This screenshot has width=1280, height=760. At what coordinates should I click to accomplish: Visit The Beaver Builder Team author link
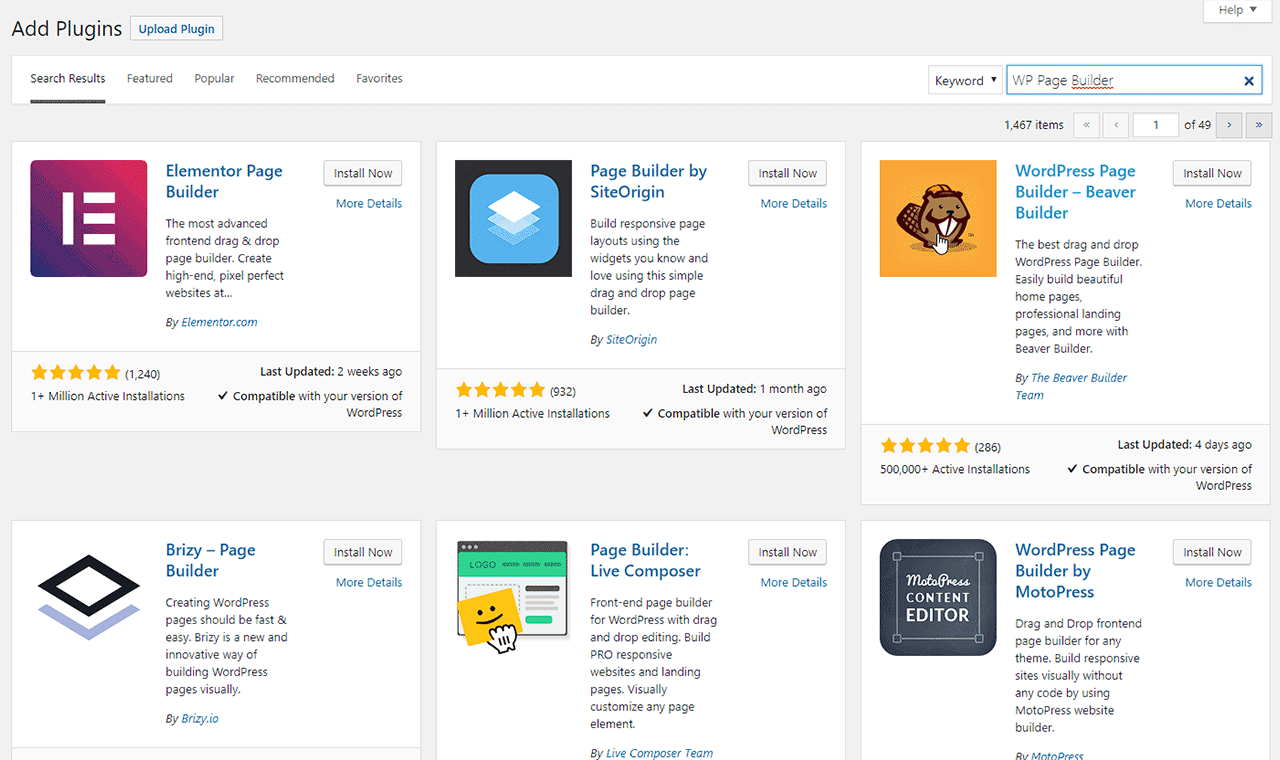(x=1071, y=386)
